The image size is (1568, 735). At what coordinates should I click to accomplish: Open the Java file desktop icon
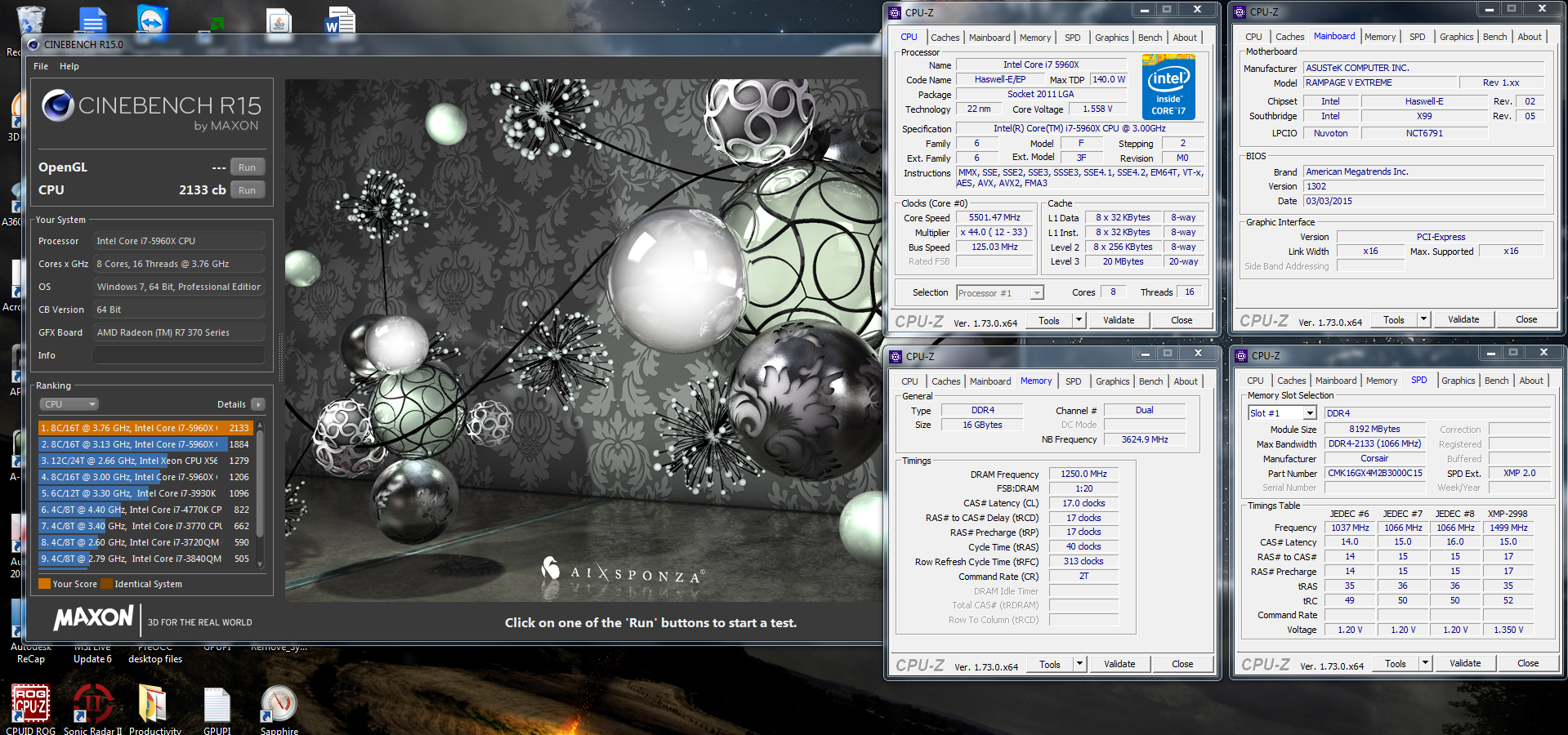279,21
